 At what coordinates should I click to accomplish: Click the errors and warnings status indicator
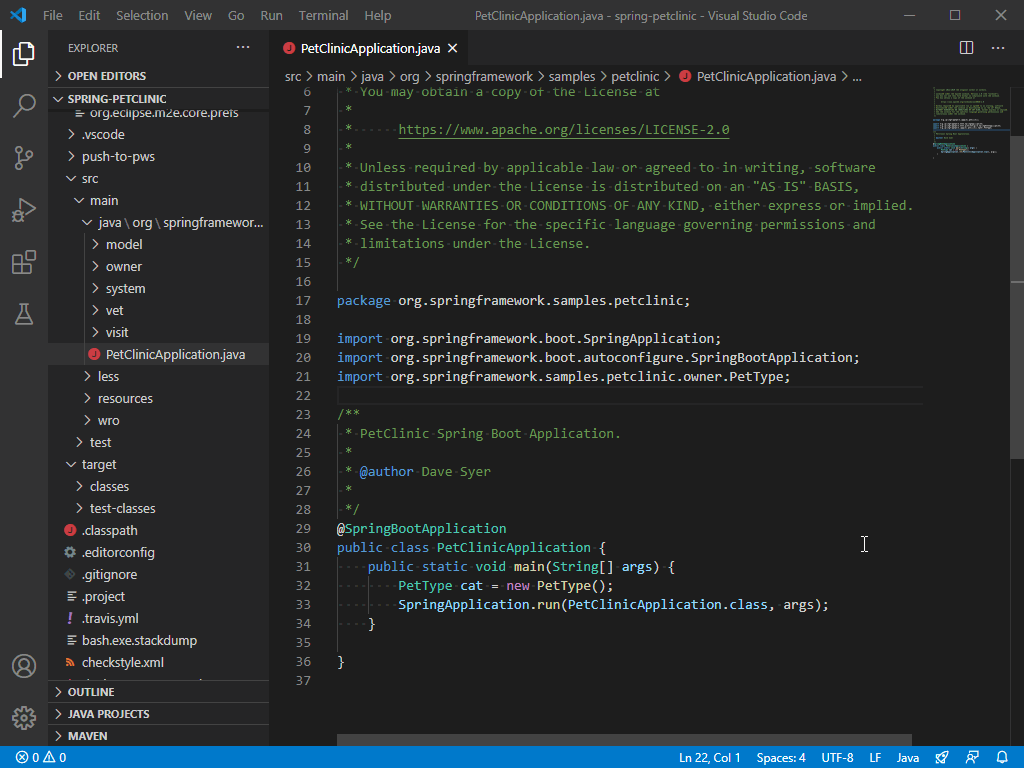[40, 757]
